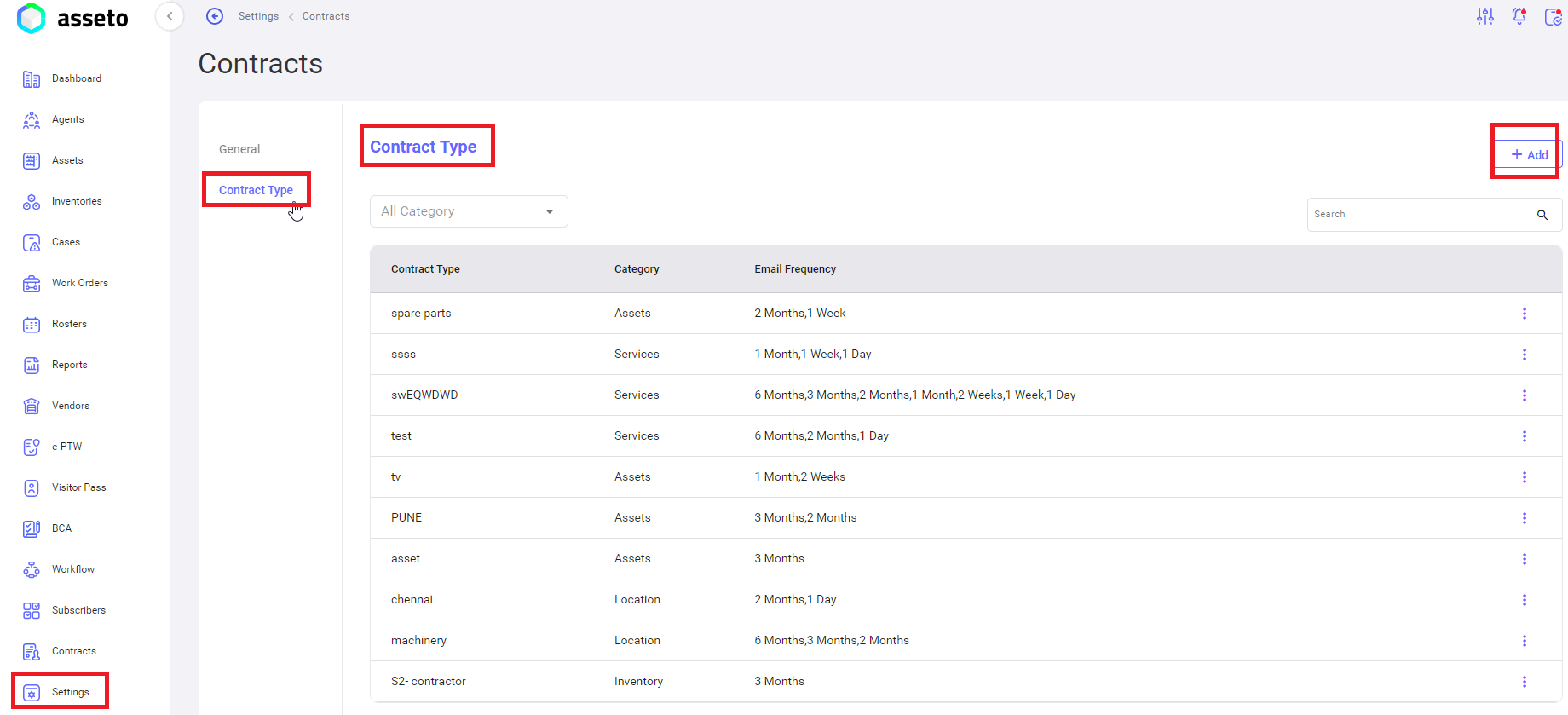The image size is (1568, 715).
Task: Click the search magnifier icon
Action: tap(1542, 215)
